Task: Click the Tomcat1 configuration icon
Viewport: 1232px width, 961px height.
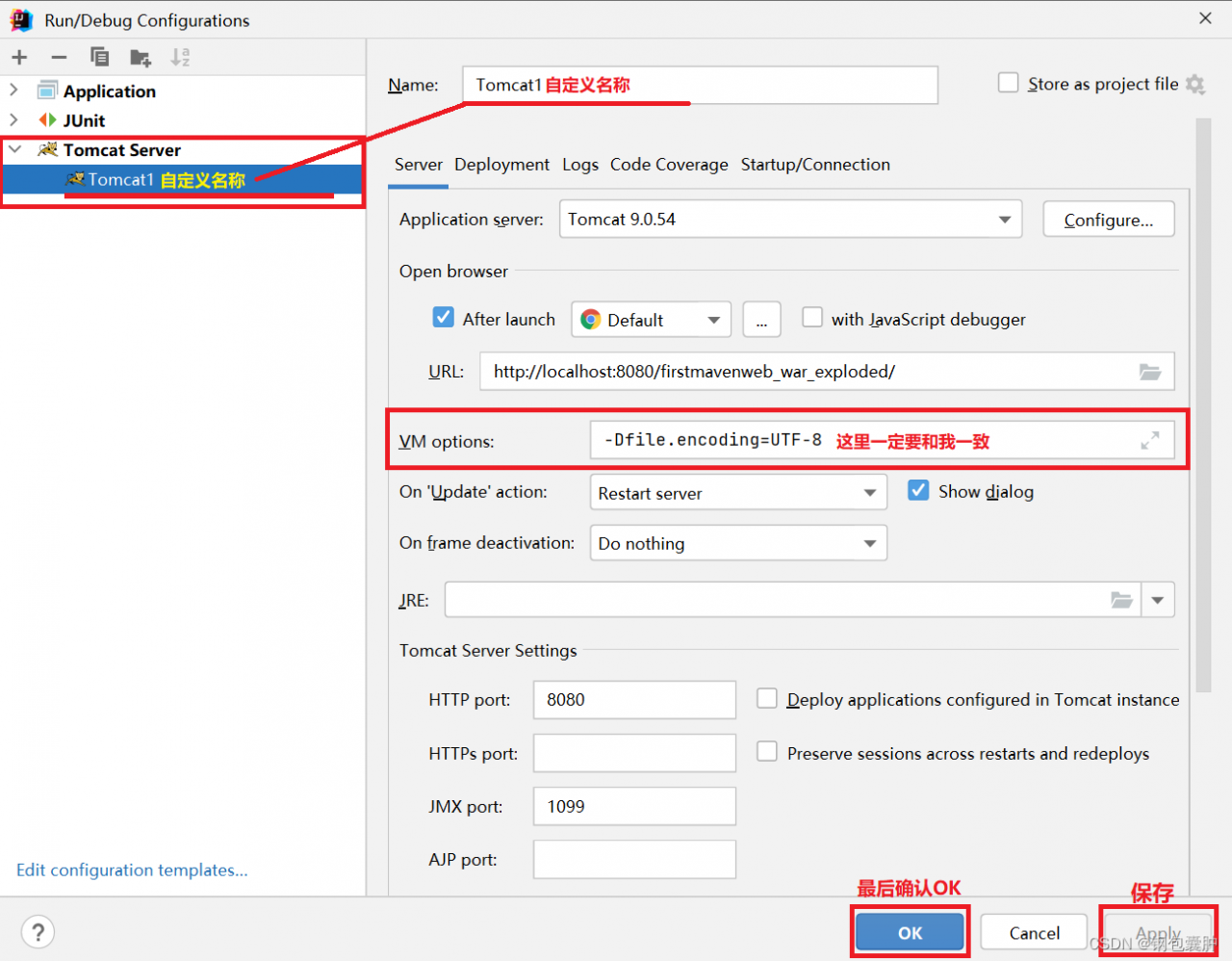Action: click(75, 179)
